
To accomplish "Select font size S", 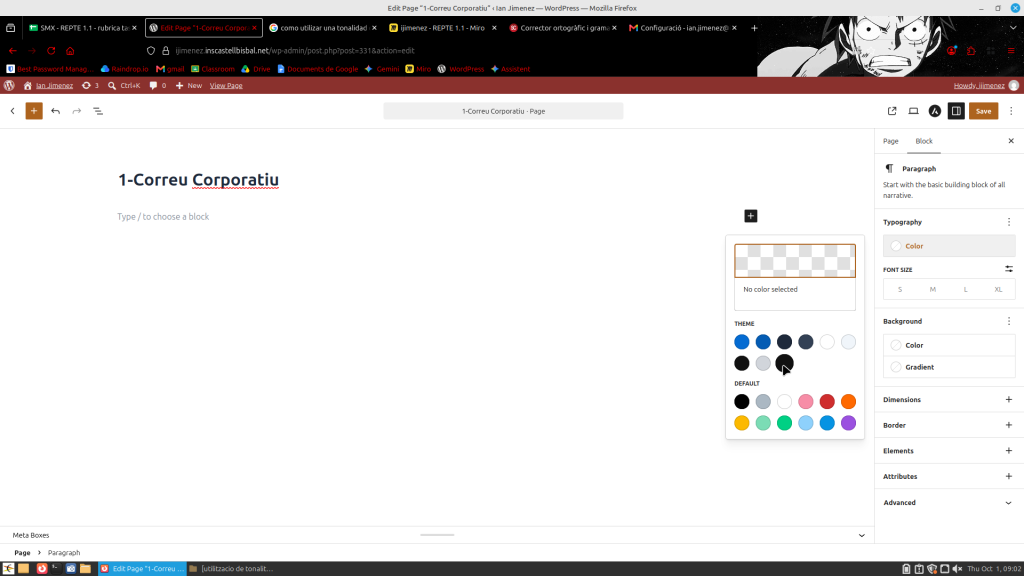I will tap(900, 289).
